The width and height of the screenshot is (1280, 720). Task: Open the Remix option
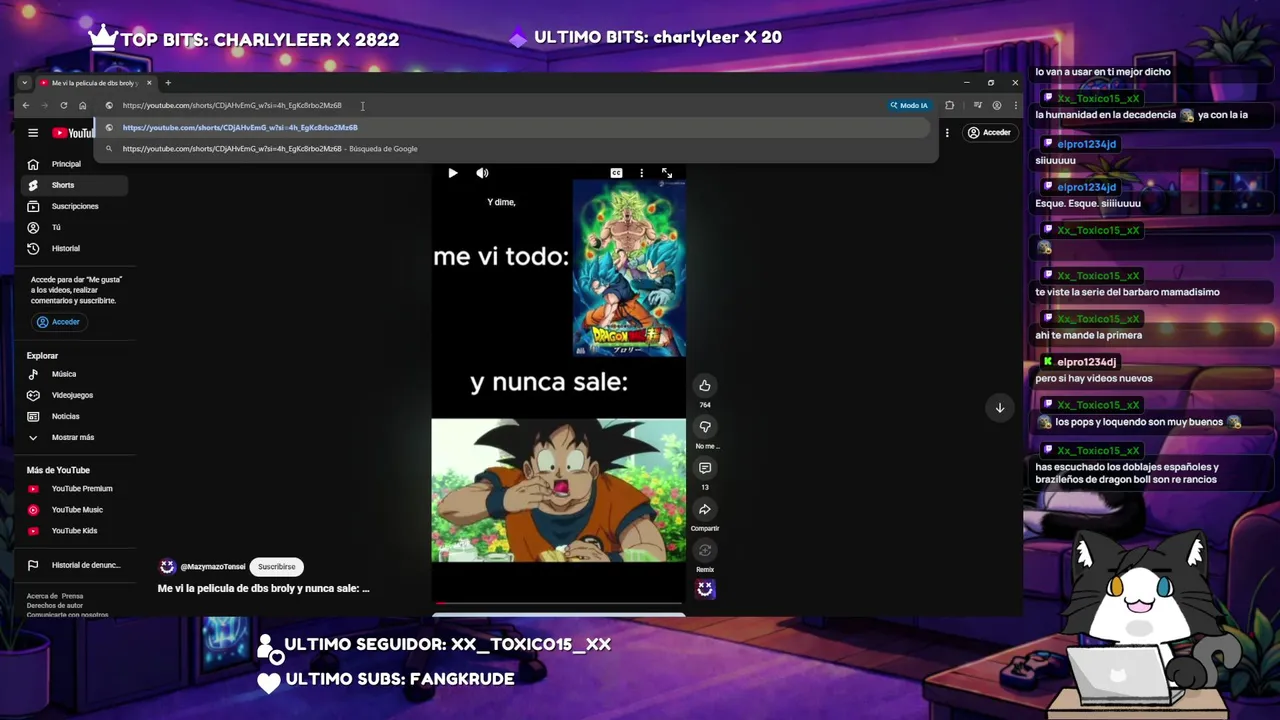point(705,551)
